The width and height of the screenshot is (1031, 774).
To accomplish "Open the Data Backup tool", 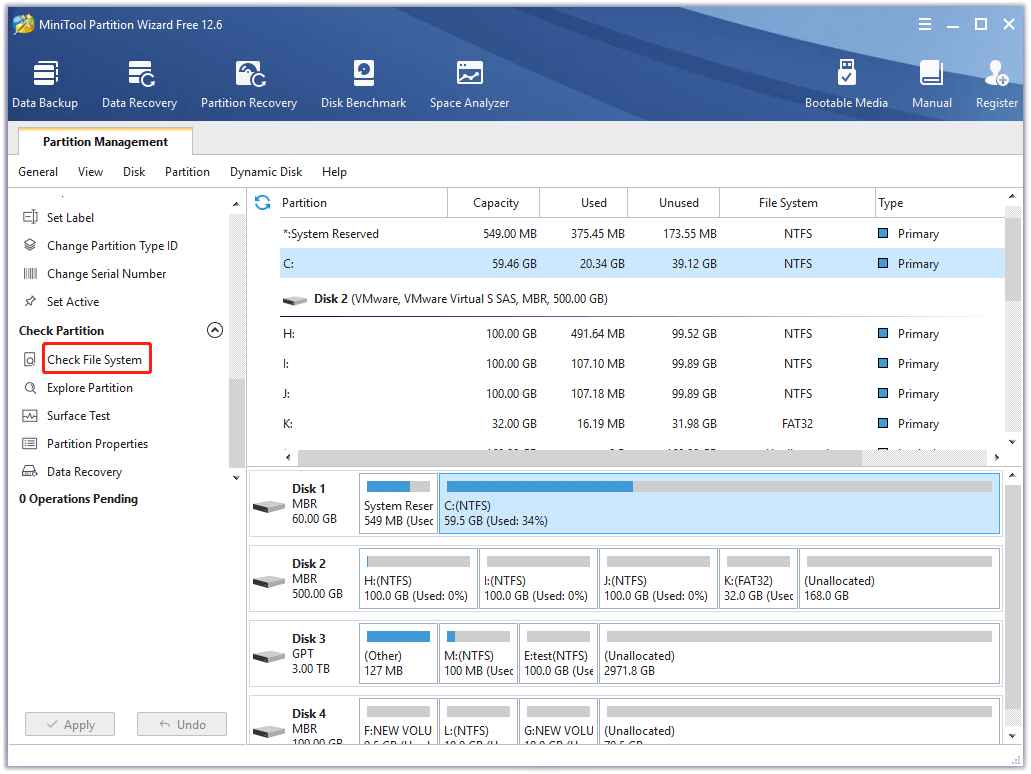I will click(x=45, y=84).
